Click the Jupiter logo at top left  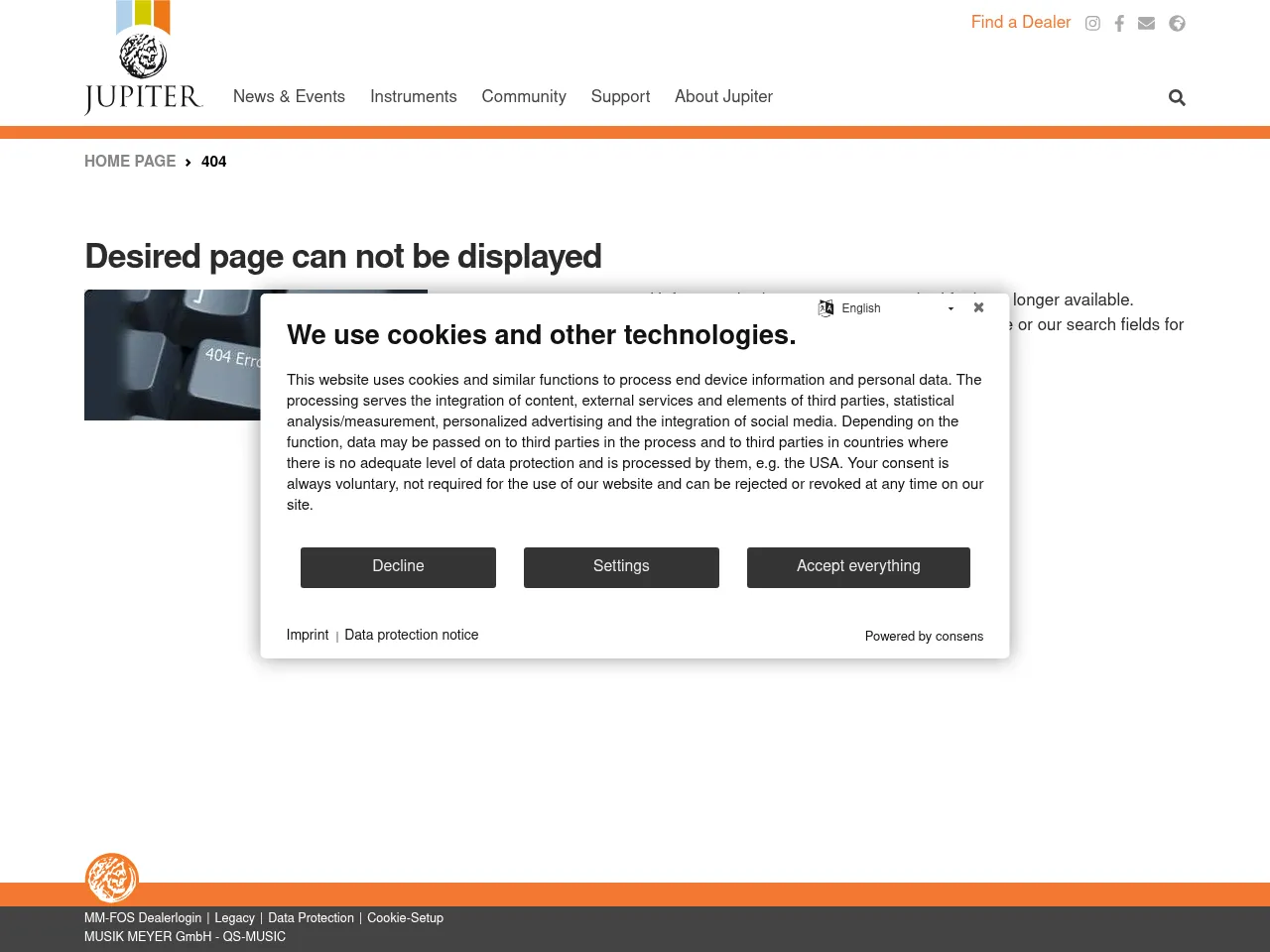(143, 59)
